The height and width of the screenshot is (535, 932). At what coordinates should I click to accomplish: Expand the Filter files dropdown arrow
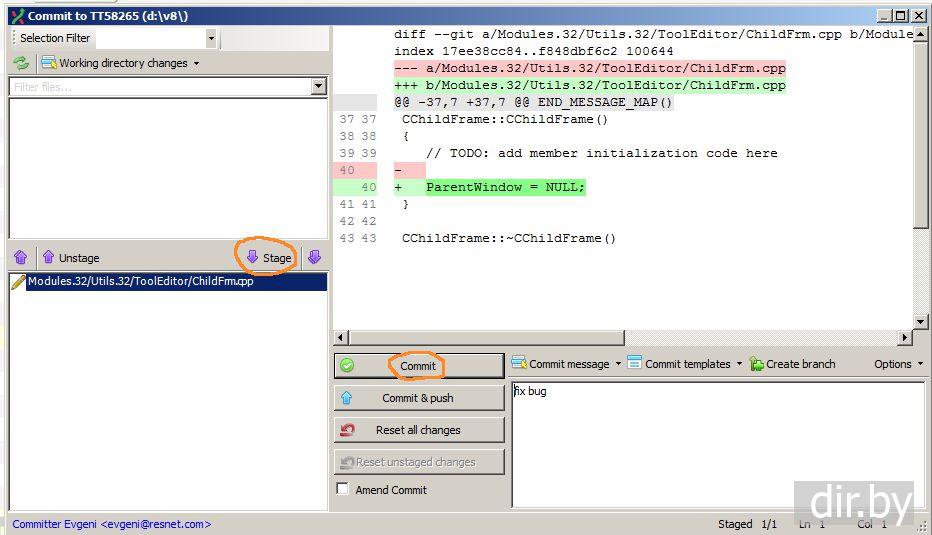click(x=319, y=87)
